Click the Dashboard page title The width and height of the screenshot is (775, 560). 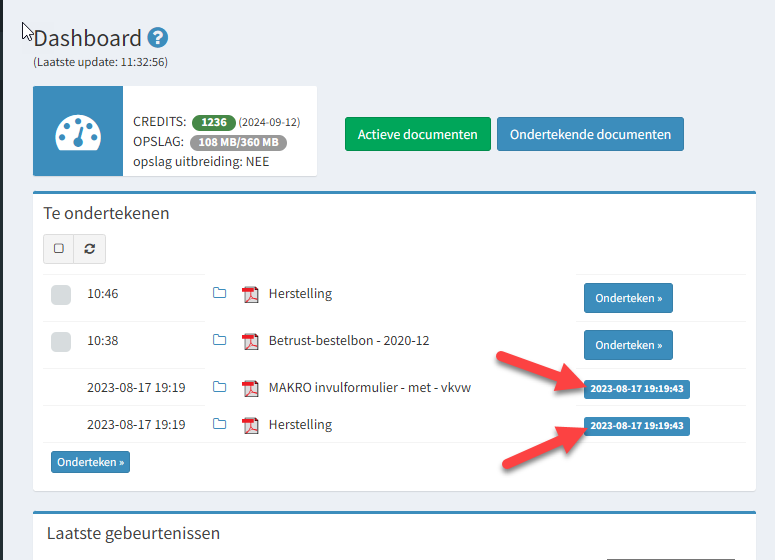(x=87, y=38)
